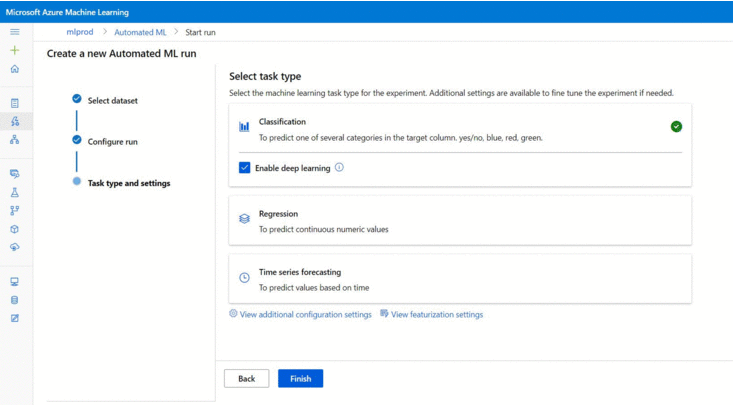Open Datasets sidebar icon
Image resolution: width=746 pixels, height=405 pixels.
[x=15, y=174]
